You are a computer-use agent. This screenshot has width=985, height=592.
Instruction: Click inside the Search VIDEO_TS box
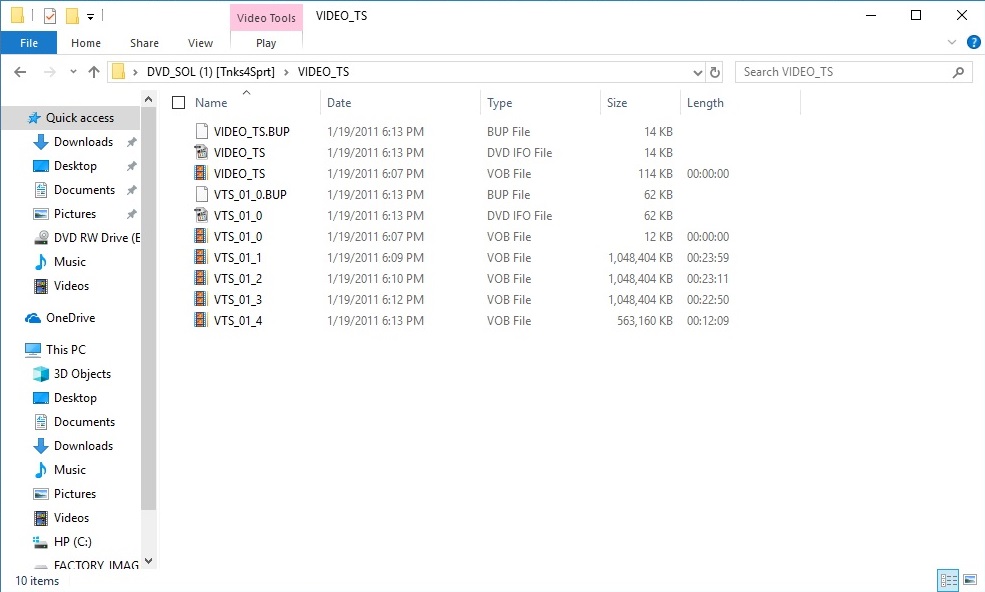click(845, 72)
